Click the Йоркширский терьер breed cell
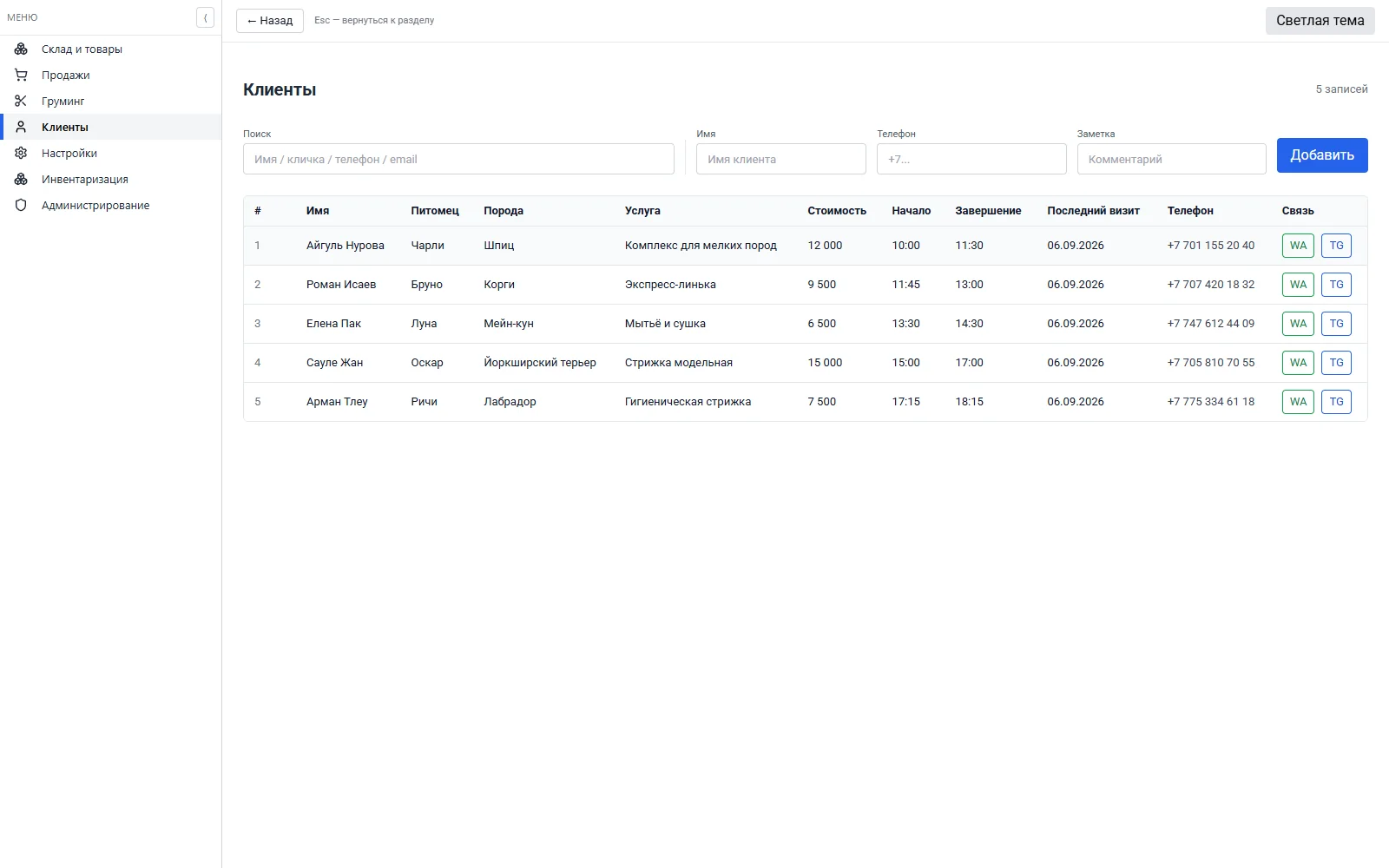 [x=539, y=363]
